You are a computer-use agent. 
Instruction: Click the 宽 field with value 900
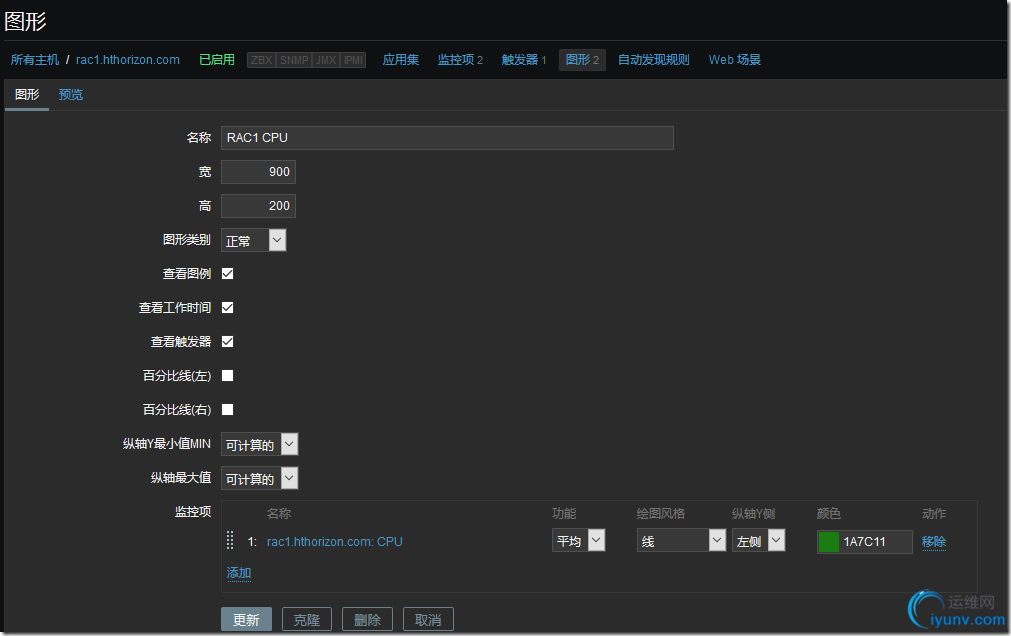[x=259, y=172]
